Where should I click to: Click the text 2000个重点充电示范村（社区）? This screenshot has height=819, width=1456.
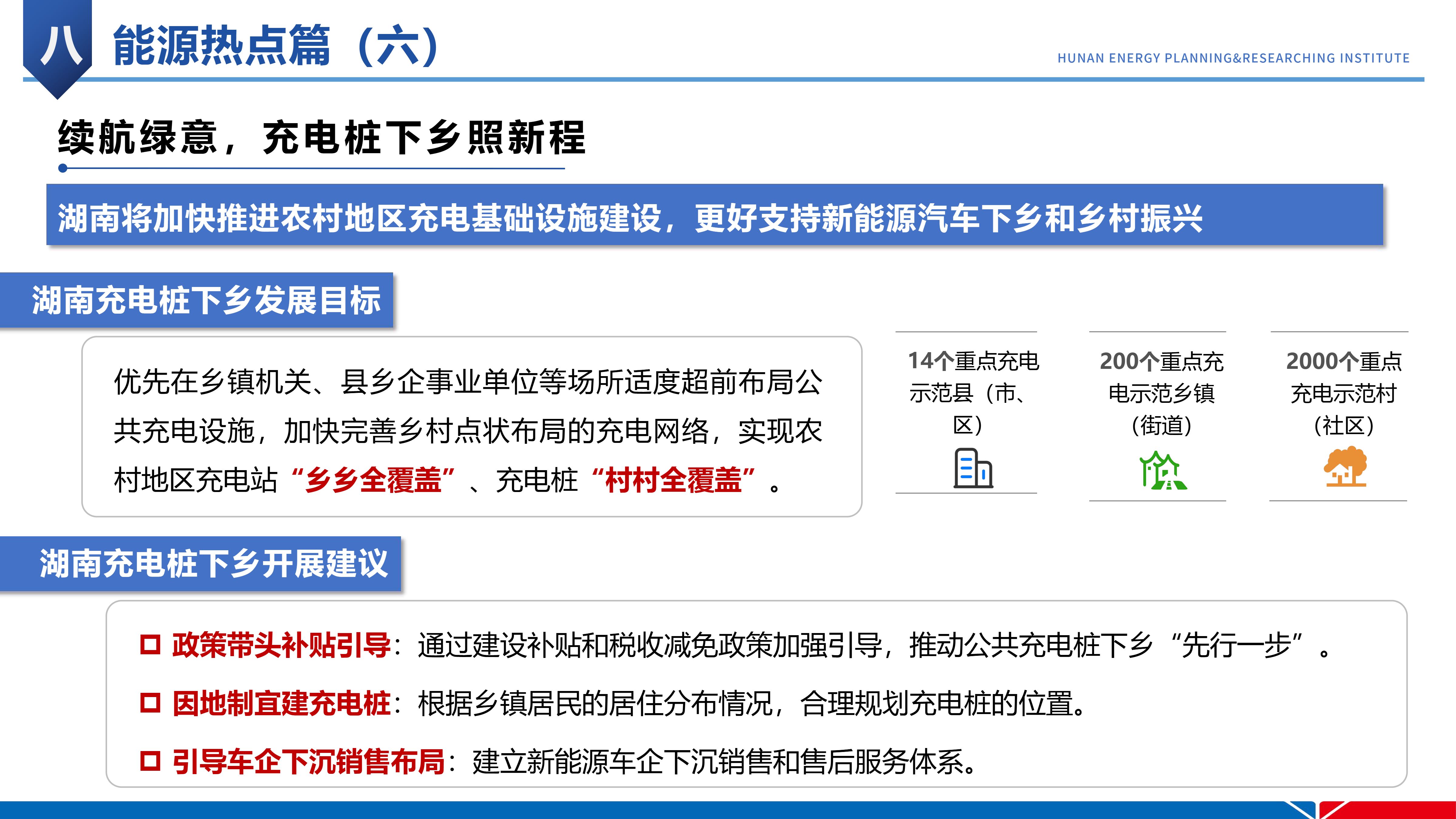point(1344,393)
